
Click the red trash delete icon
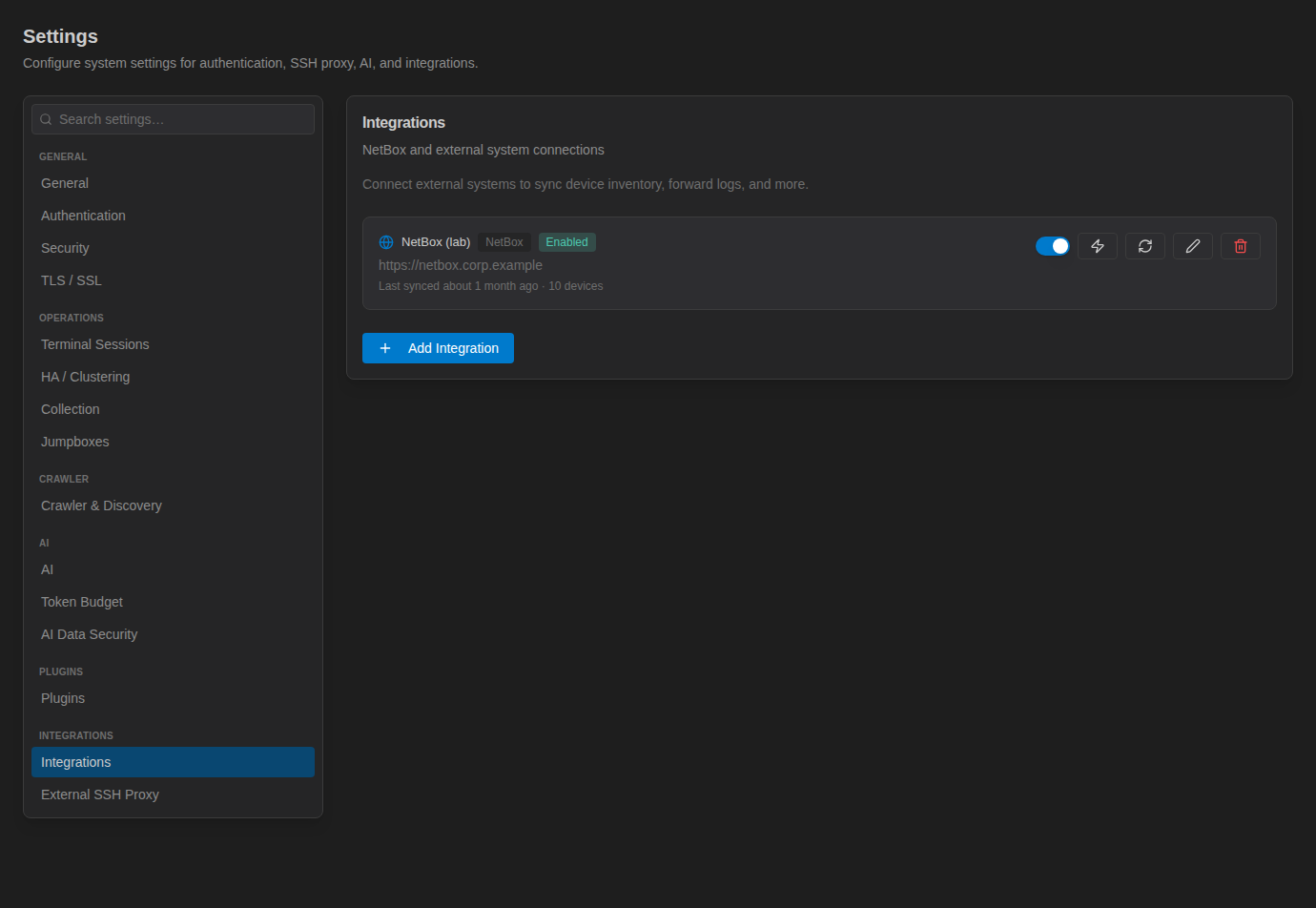click(x=1241, y=246)
